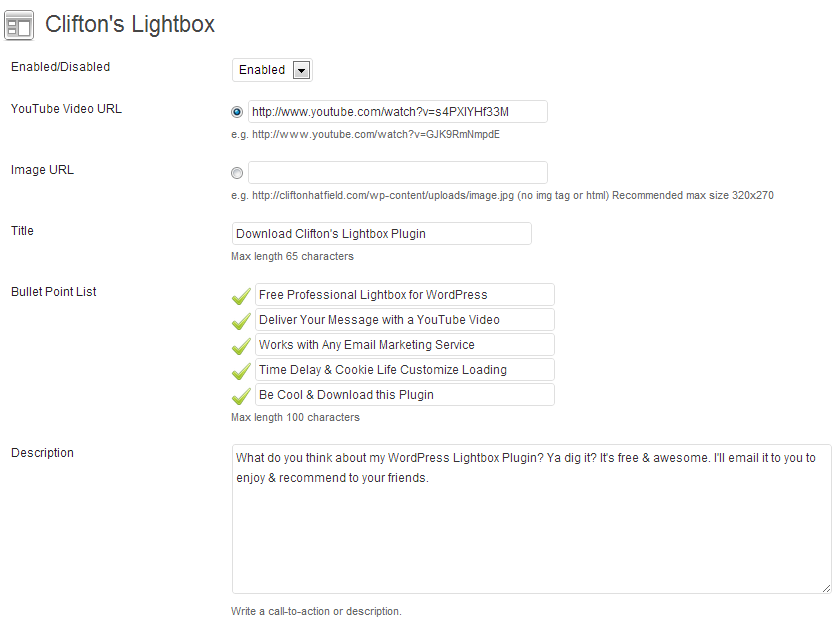
Task: Click the Deliver Your Message bullet field
Action: click(405, 319)
